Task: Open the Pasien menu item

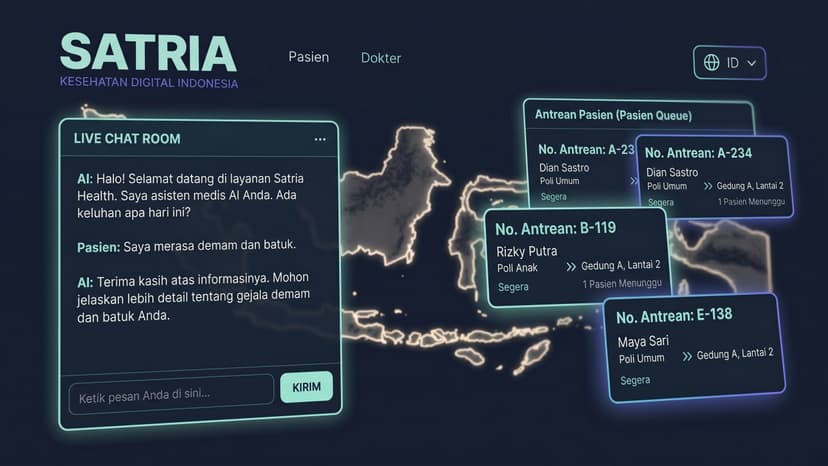Action: 308,57
